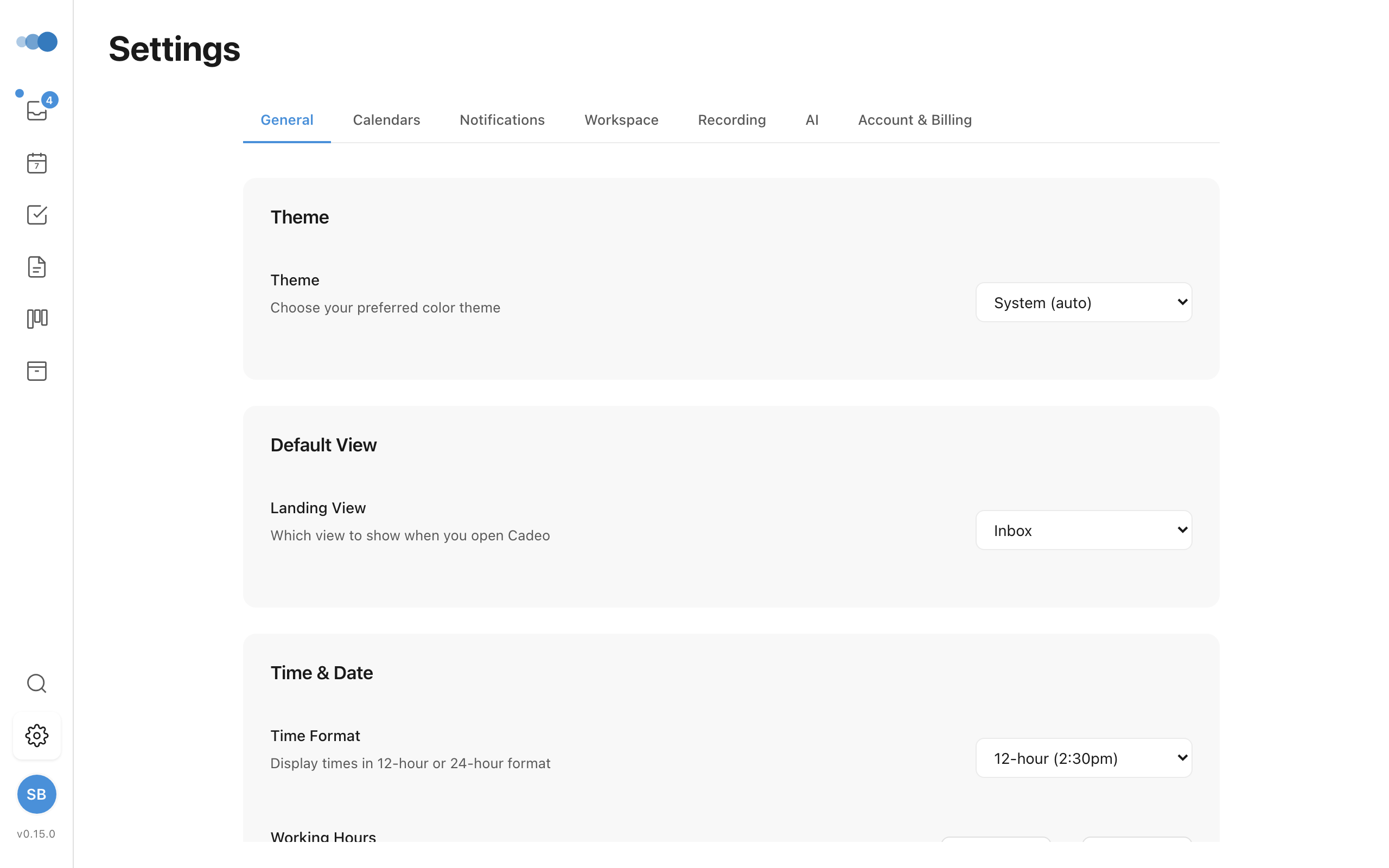
Task: Switch to the Calendars tab
Action: 386,120
